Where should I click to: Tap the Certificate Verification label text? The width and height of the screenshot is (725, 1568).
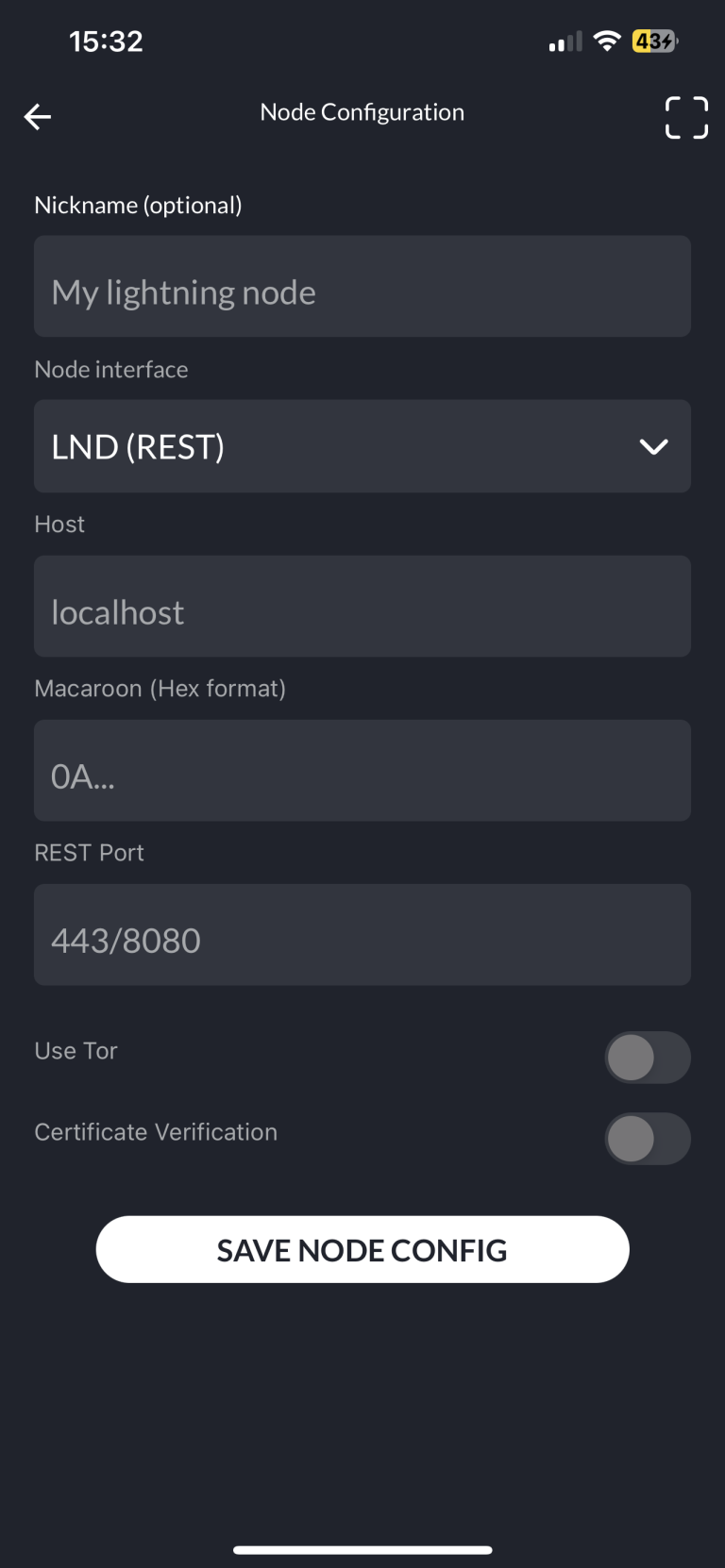(156, 1132)
